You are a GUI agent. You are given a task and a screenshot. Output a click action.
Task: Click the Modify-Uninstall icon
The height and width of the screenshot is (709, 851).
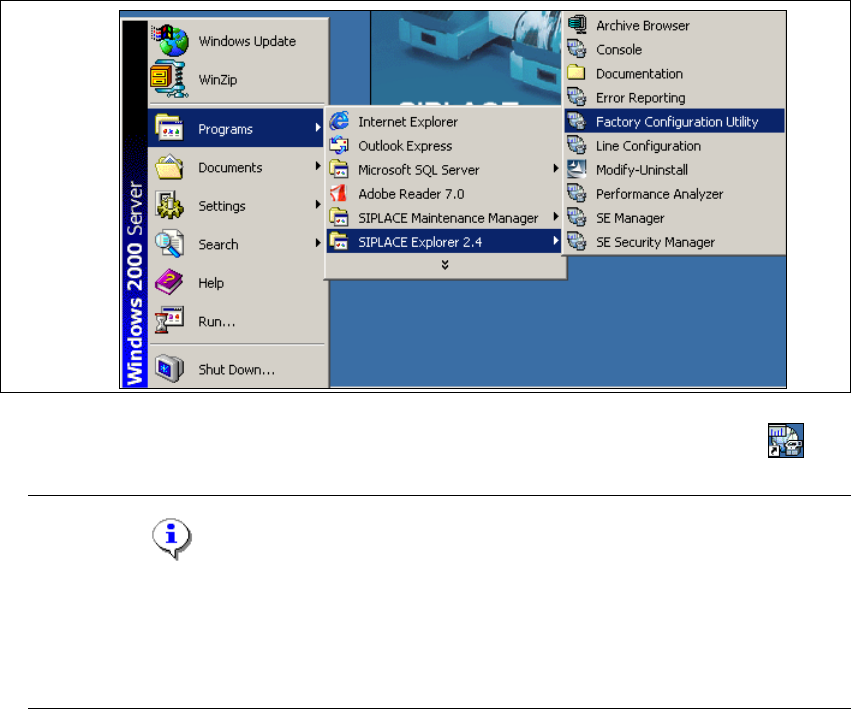click(x=577, y=169)
